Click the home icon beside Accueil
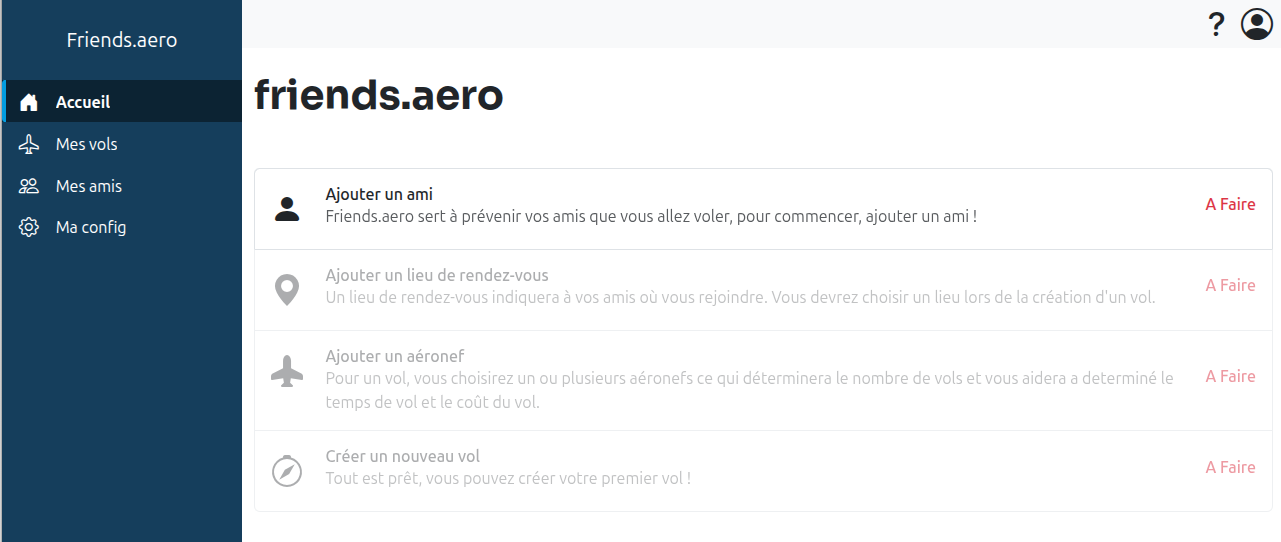1281x542 pixels. (29, 102)
